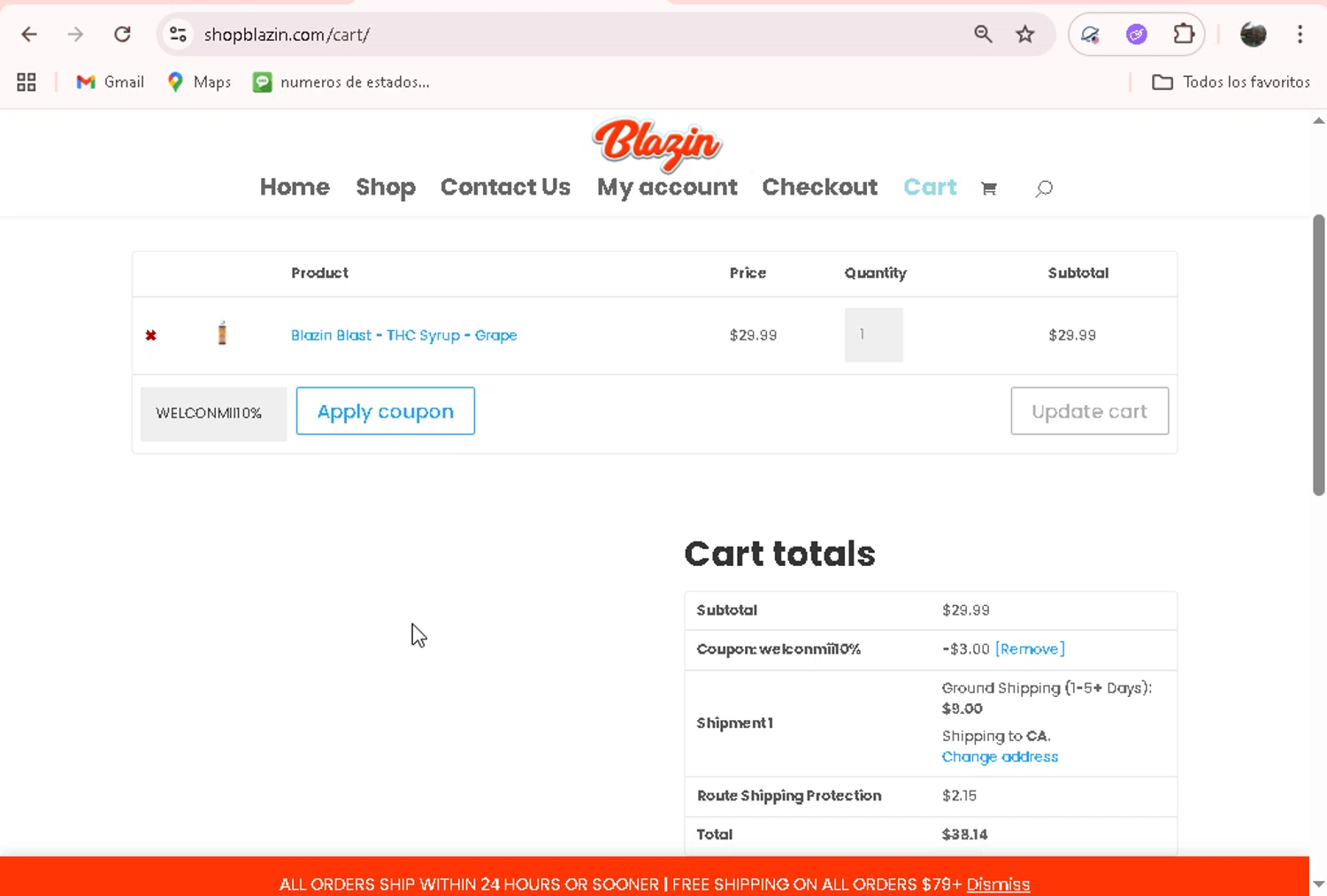Screen dimensions: 1327x896
Task: Click the Quantity column header
Action: point(875,273)
